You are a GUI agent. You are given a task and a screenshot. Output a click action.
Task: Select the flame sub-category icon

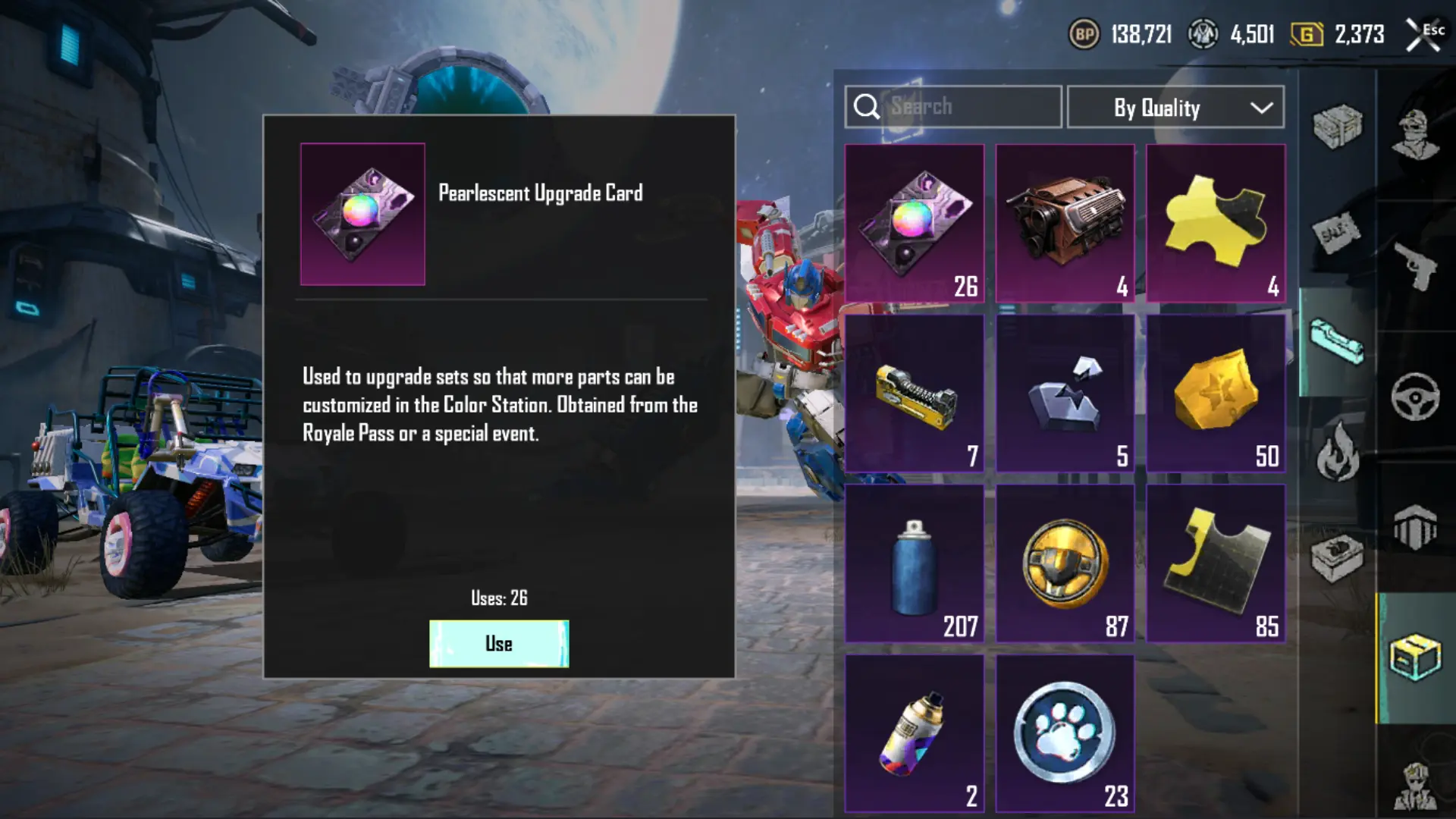pyautogui.click(x=1336, y=452)
